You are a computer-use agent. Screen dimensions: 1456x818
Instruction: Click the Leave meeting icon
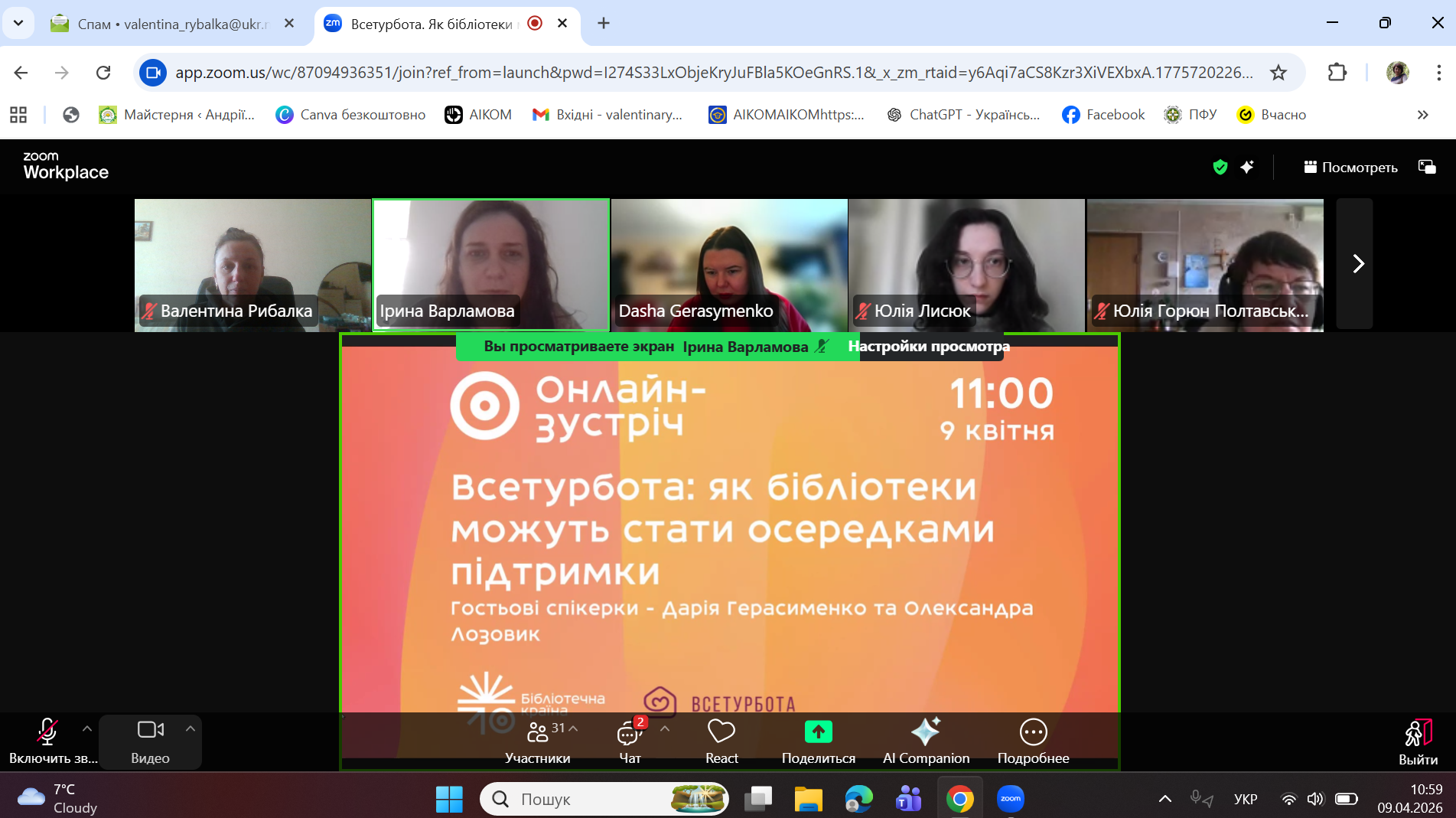(x=1418, y=733)
